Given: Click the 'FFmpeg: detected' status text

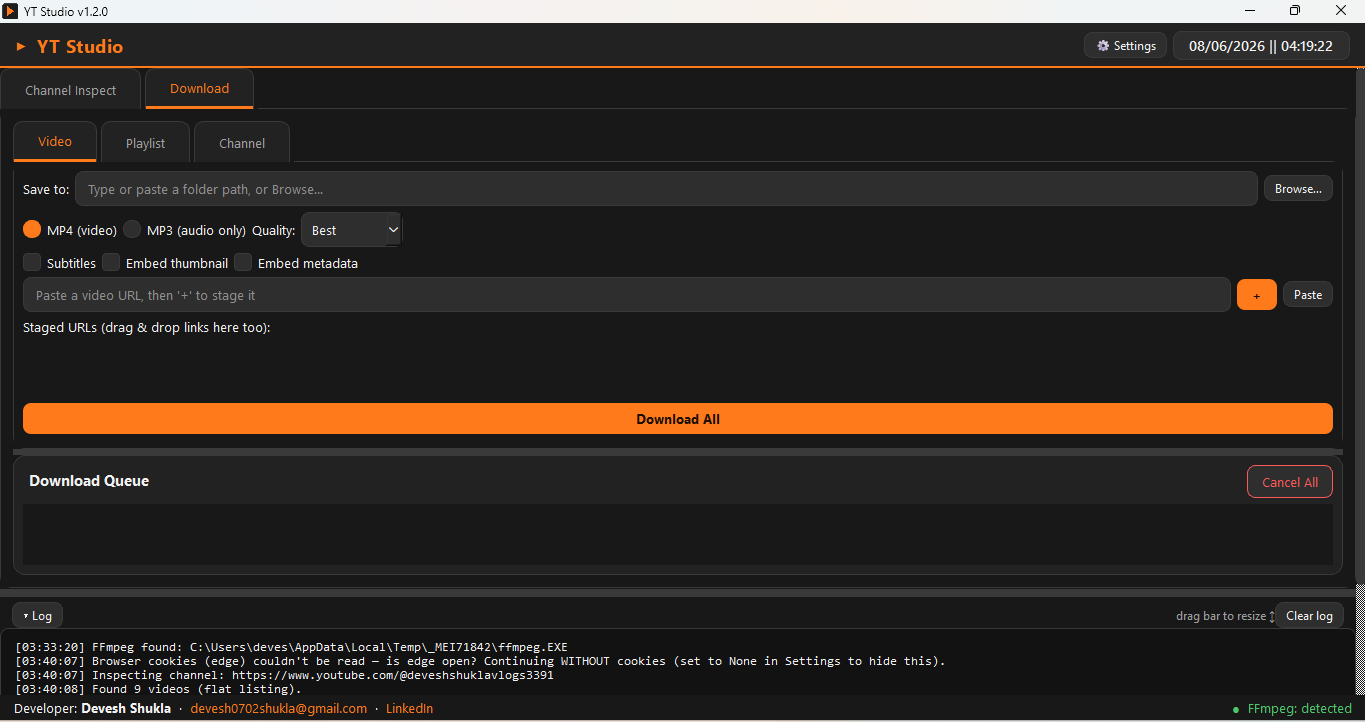Looking at the screenshot, I should (1299, 709).
